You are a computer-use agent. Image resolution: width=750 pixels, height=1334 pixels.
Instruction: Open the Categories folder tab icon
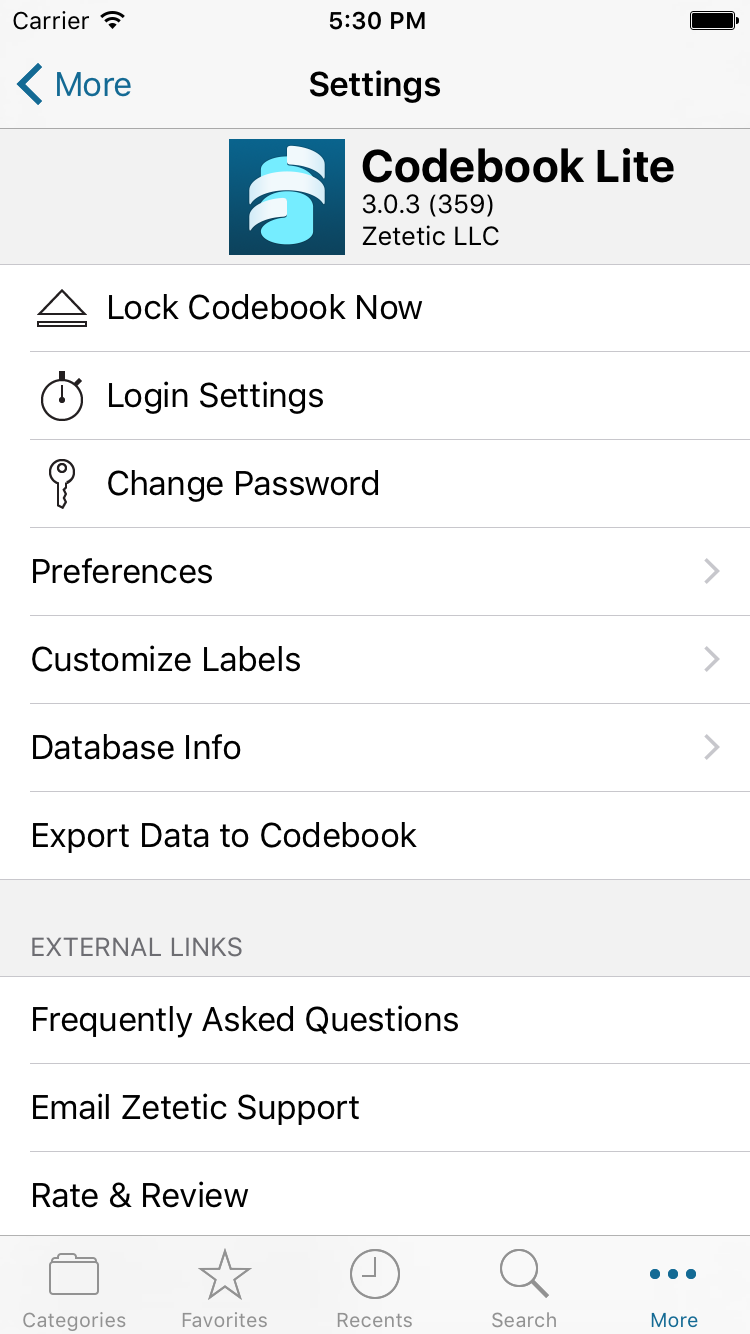[74, 1275]
